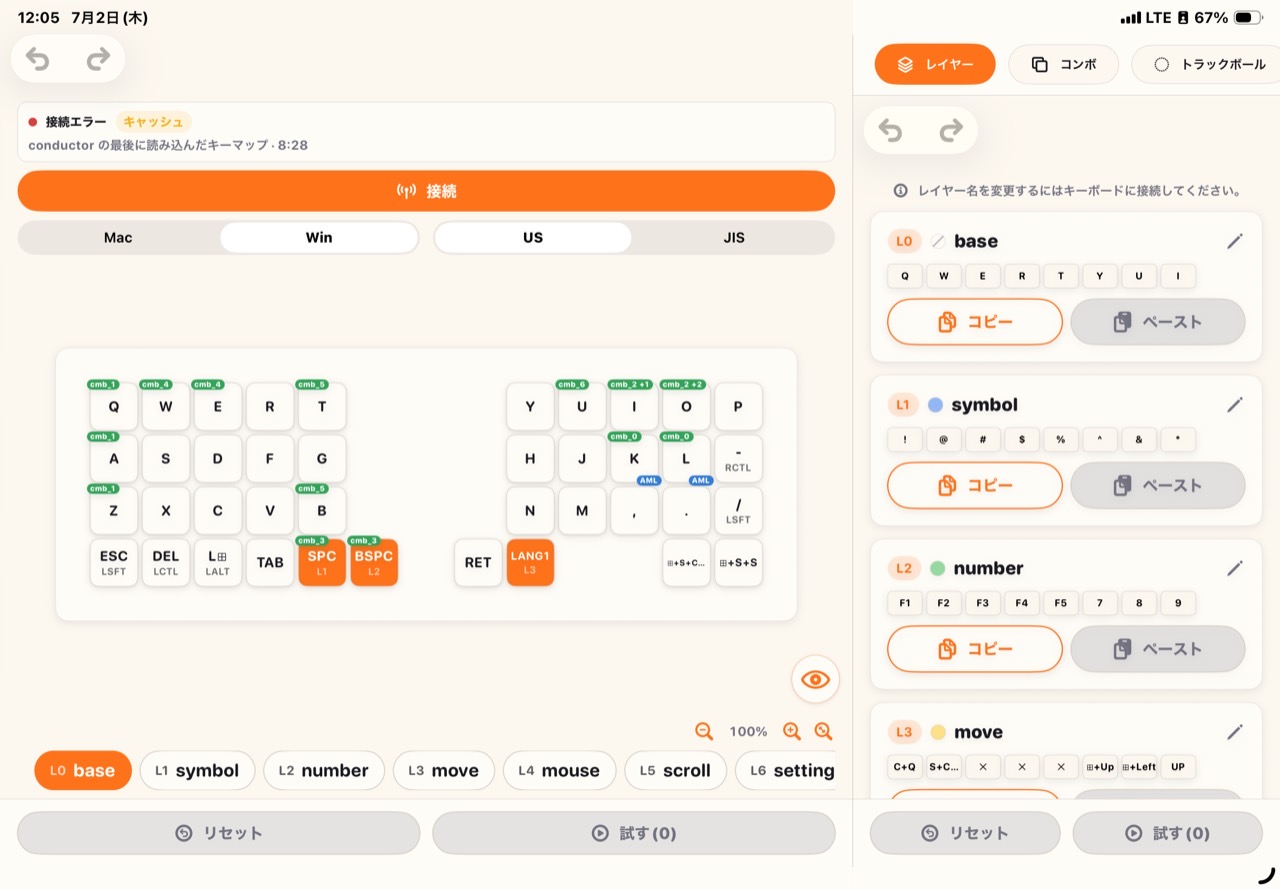The image size is (1280, 889).
Task: Redo the change in the keymap editor panel
Action: (x=98, y=59)
